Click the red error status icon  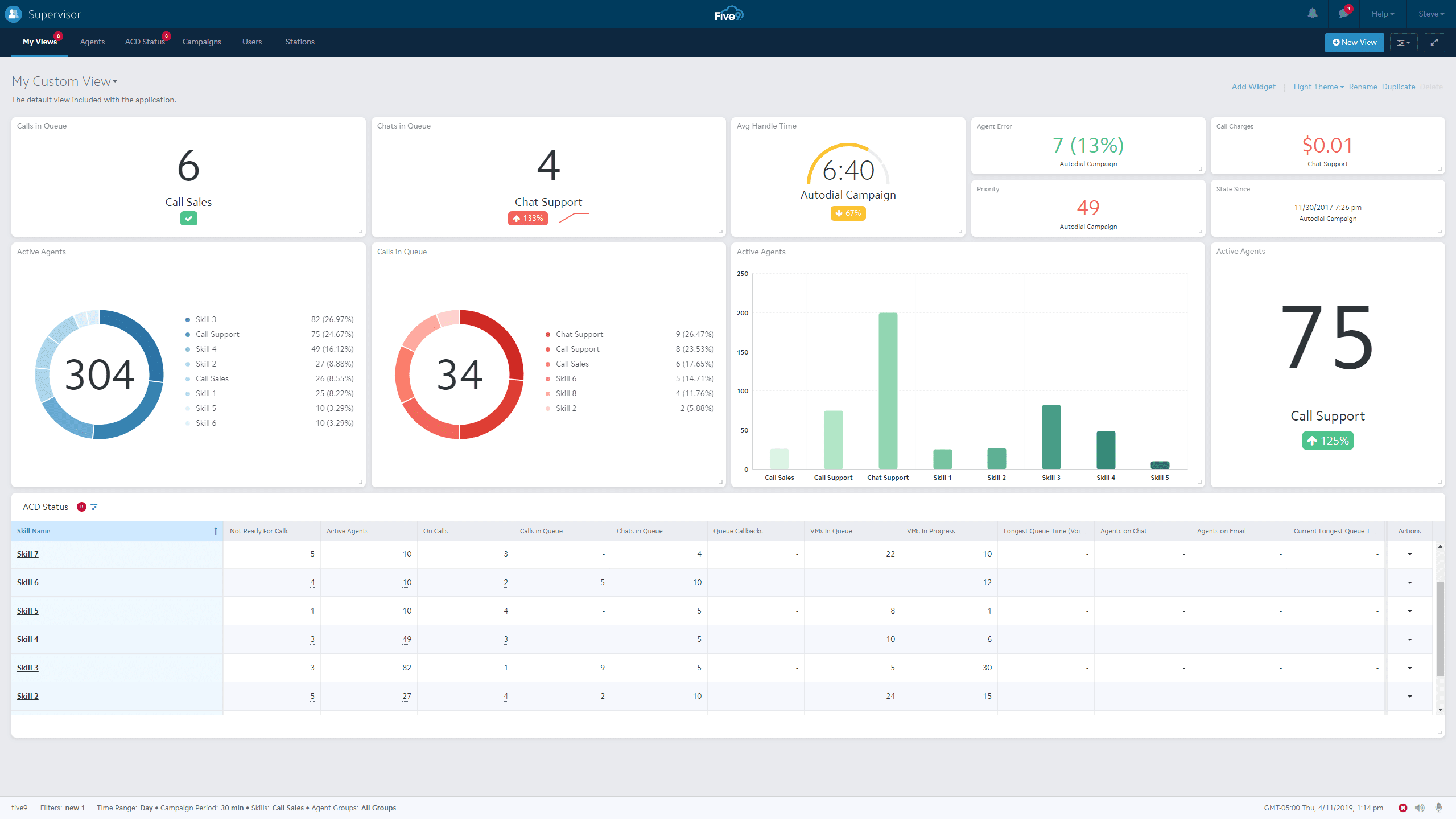point(1403,808)
